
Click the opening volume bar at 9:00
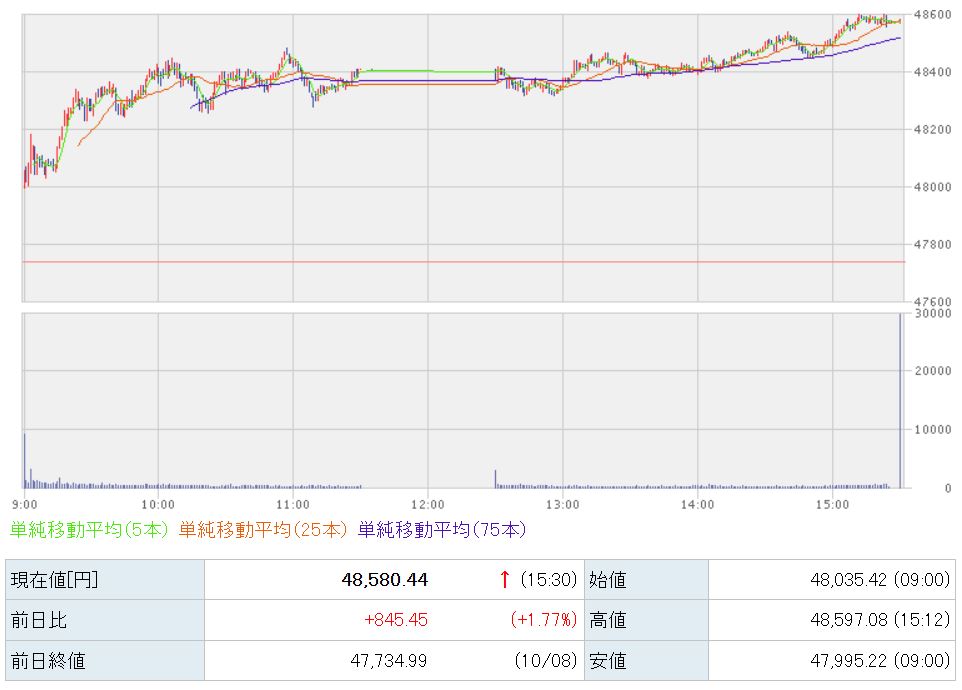coord(25,460)
